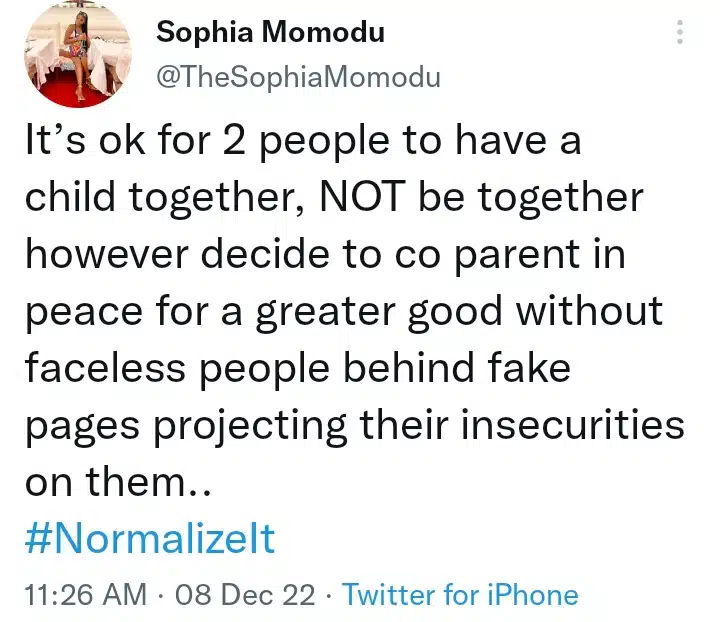Open the #NormalizeIt hashtag

click(x=149, y=540)
